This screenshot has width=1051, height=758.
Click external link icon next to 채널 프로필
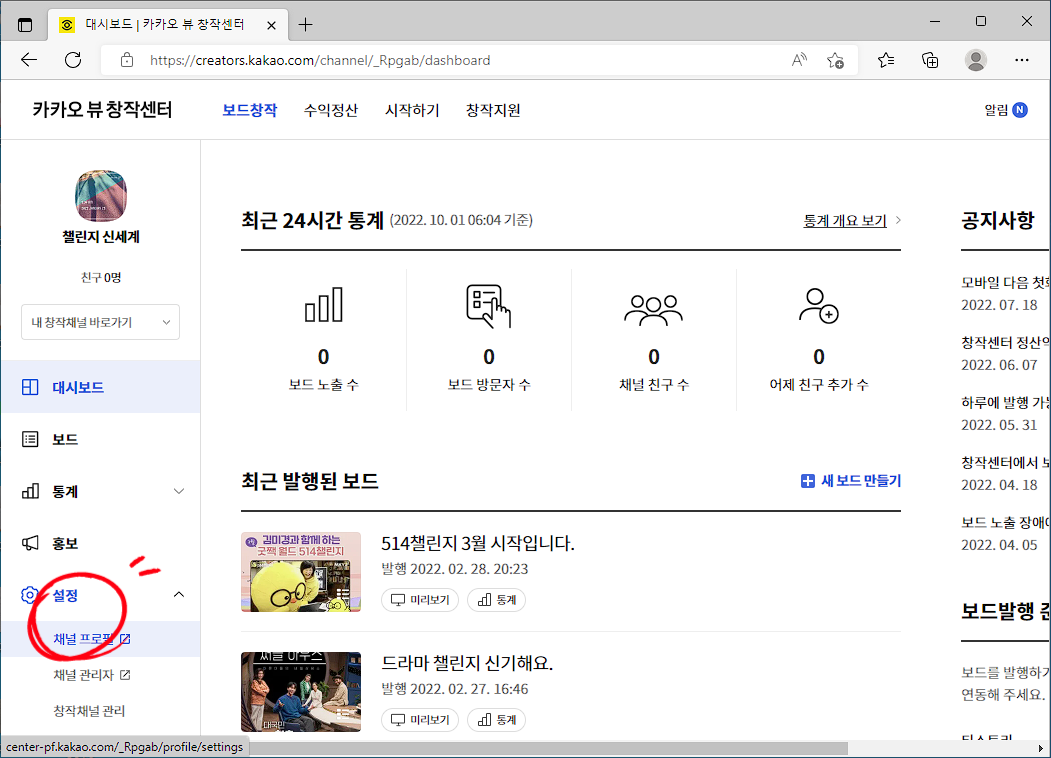tap(125, 639)
